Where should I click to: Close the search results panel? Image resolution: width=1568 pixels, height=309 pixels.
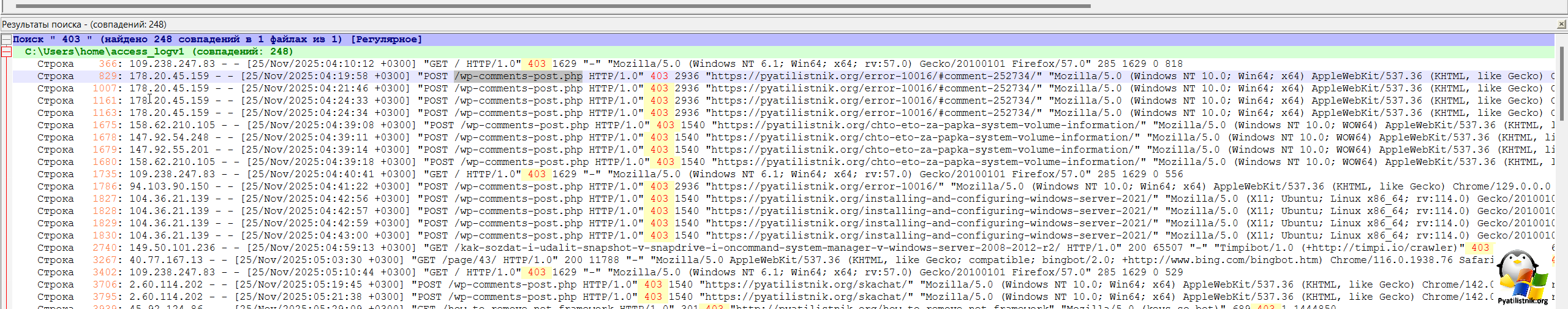point(1561,25)
